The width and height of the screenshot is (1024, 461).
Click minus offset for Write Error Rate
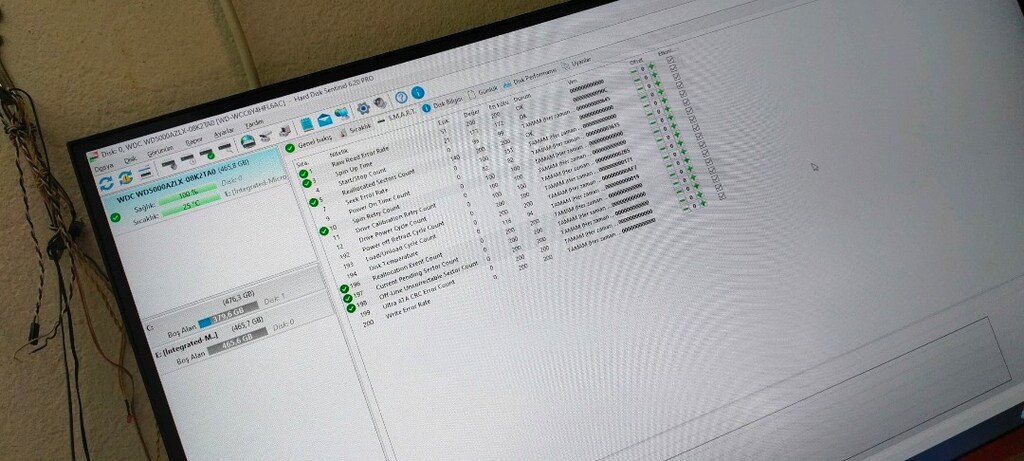click(x=686, y=209)
